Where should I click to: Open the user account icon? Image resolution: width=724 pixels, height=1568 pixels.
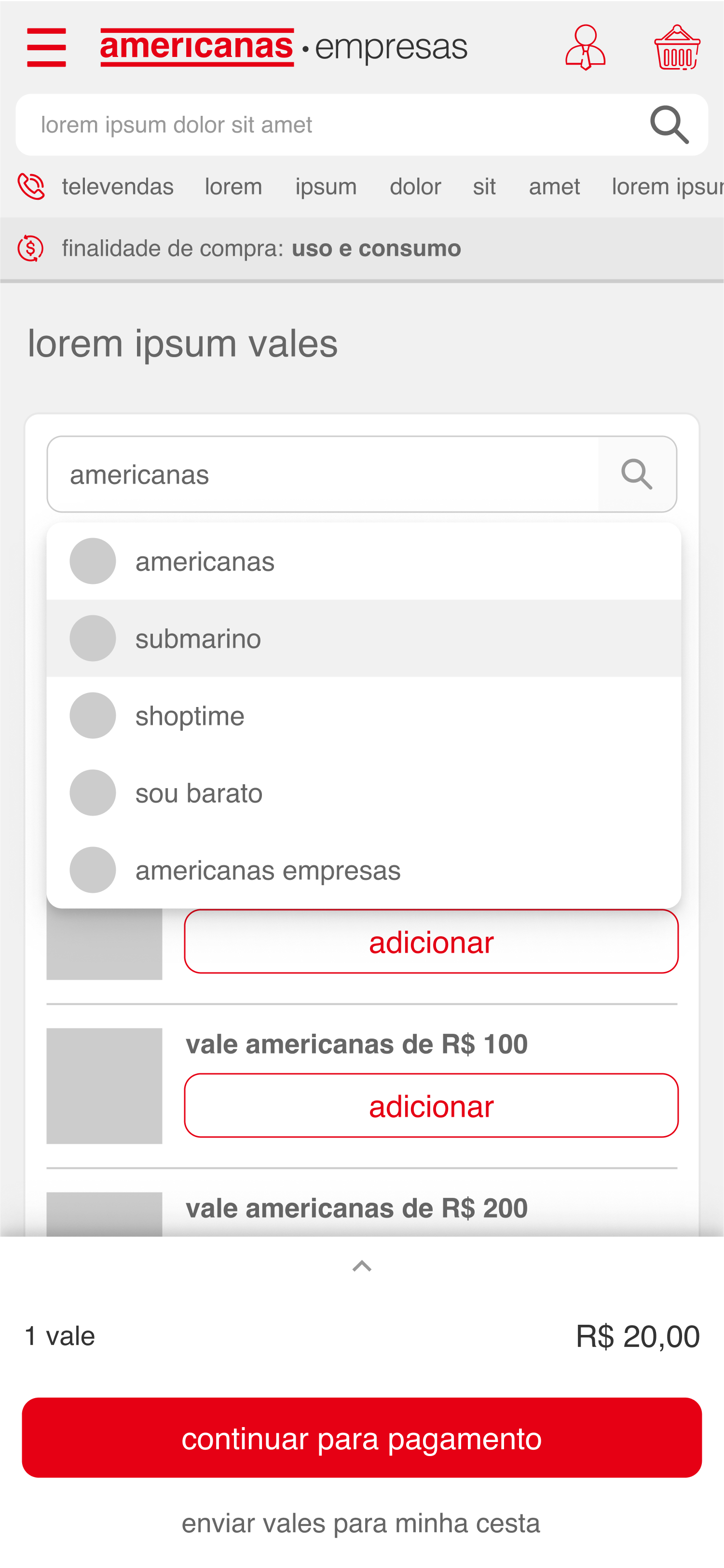tap(585, 47)
